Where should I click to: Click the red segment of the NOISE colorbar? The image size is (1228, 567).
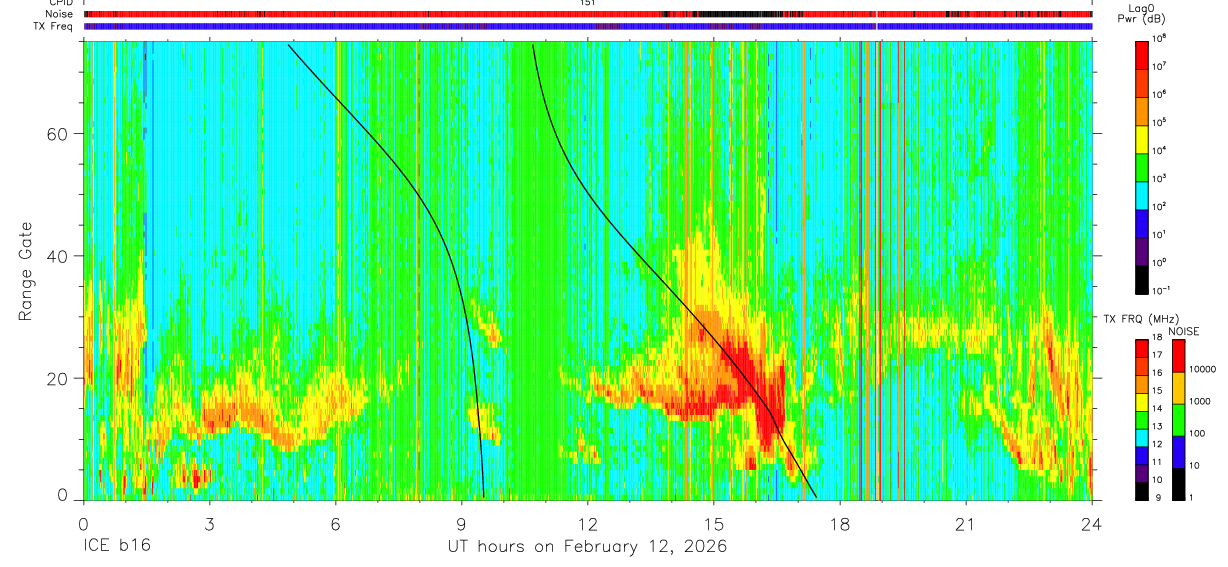click(1178, 356)
